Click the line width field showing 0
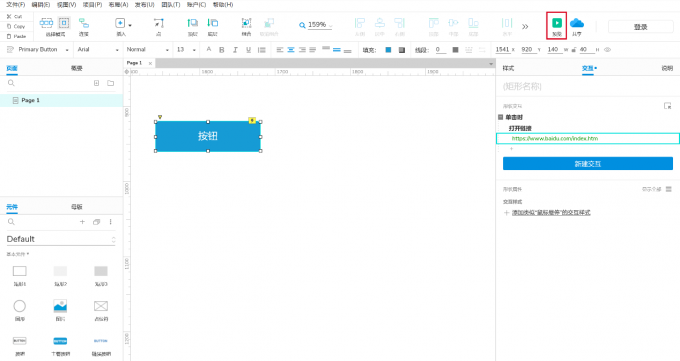The image size is (680, 361). tap(440, 50)
